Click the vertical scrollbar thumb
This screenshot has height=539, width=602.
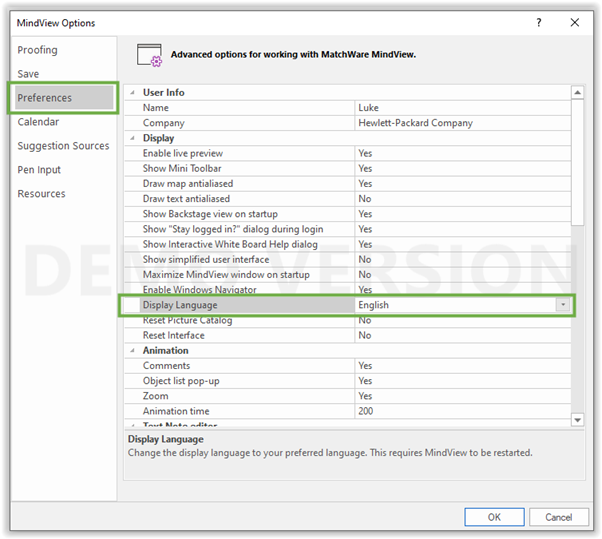[x=577, y=163]
